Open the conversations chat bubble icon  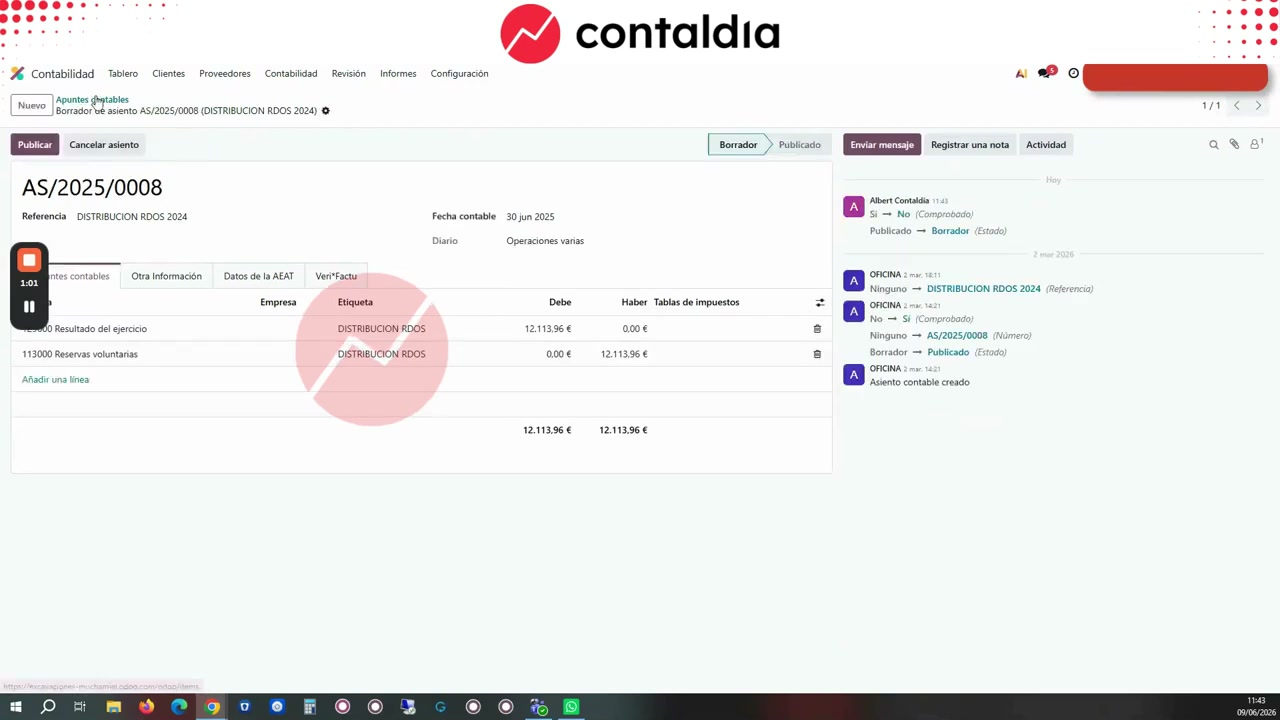click(1046, 73)
